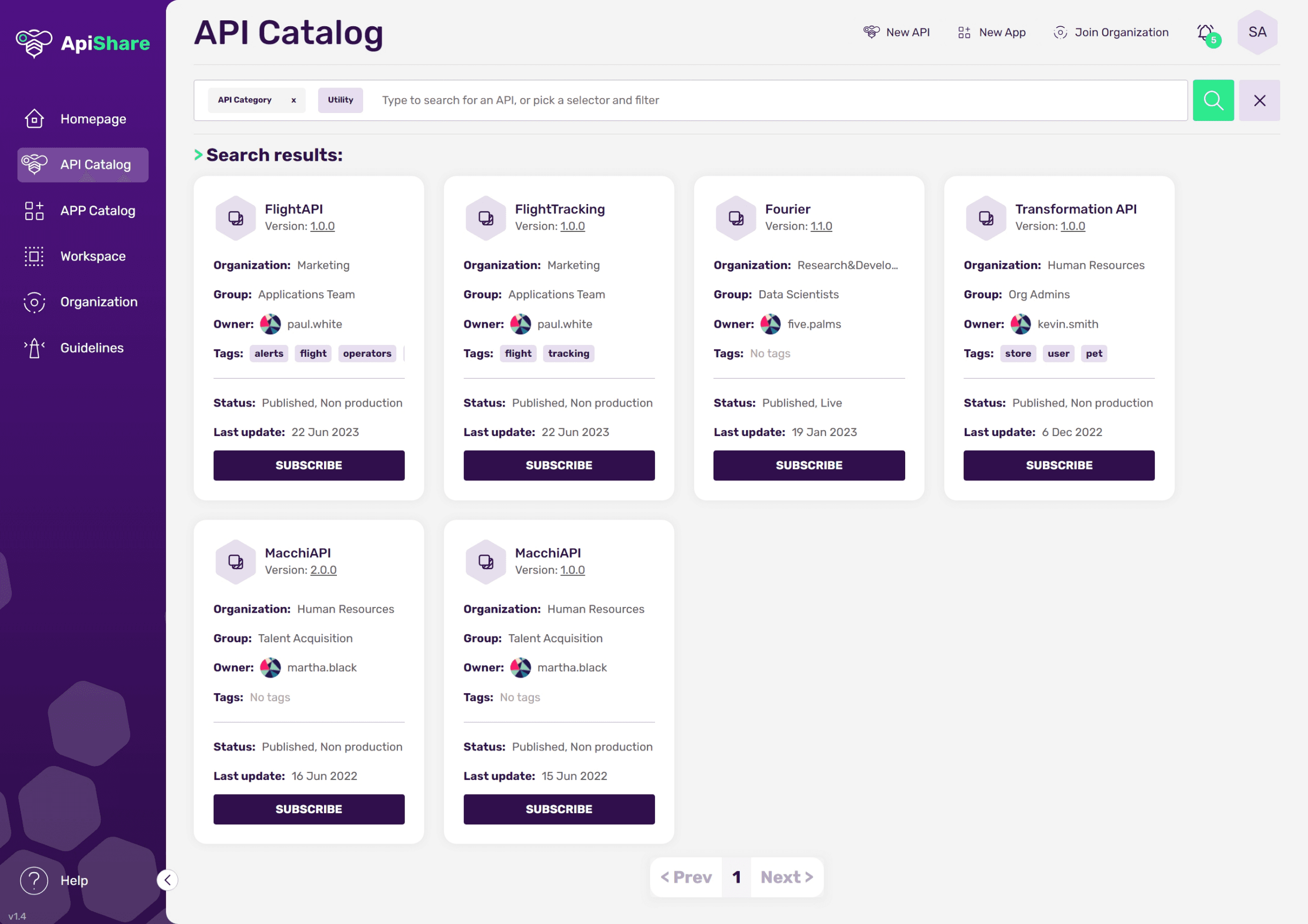
Task: Go to Next results page
Action: click(786, 877)
